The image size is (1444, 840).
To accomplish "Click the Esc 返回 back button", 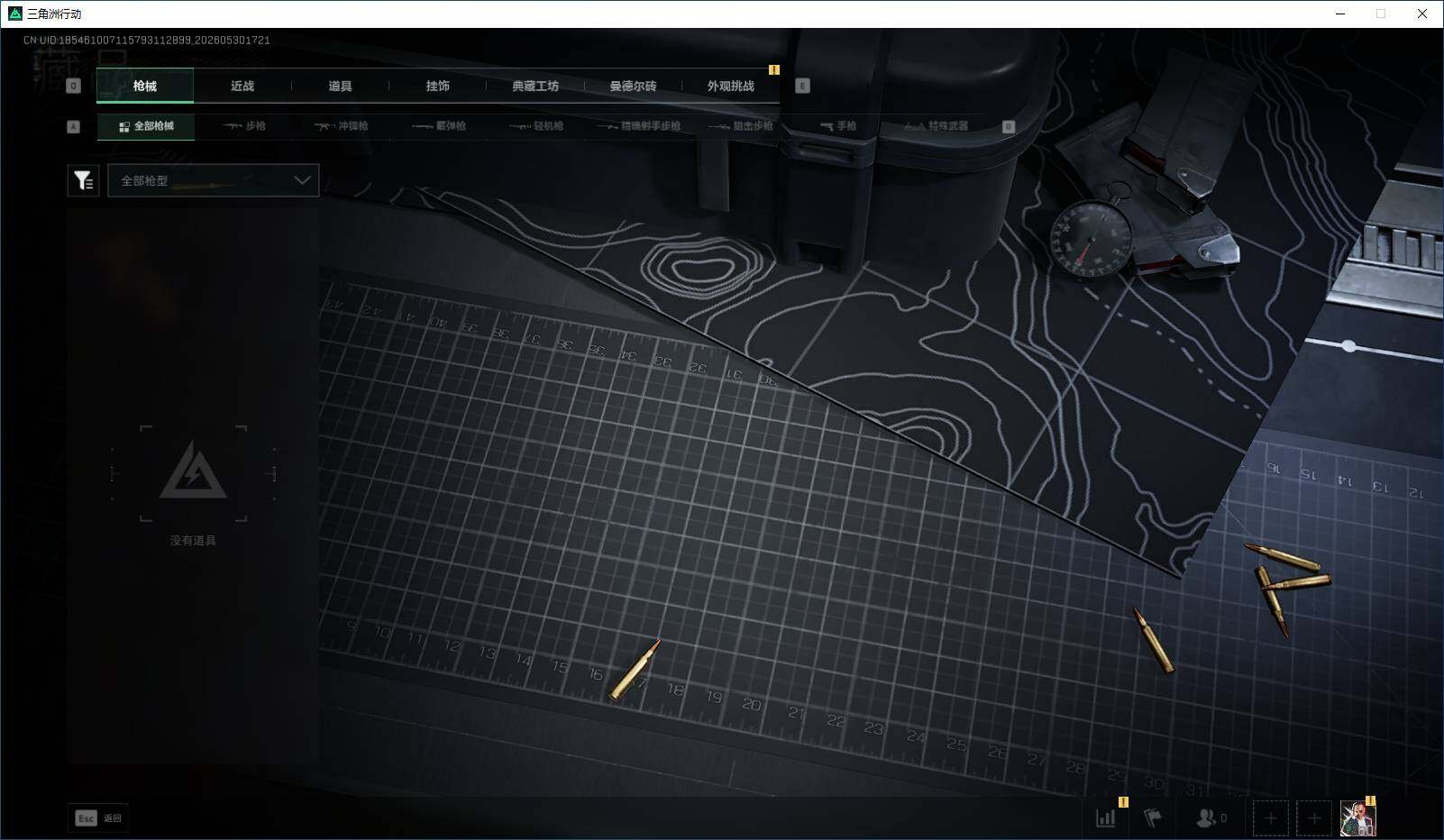I will click(x=98, y=817).
